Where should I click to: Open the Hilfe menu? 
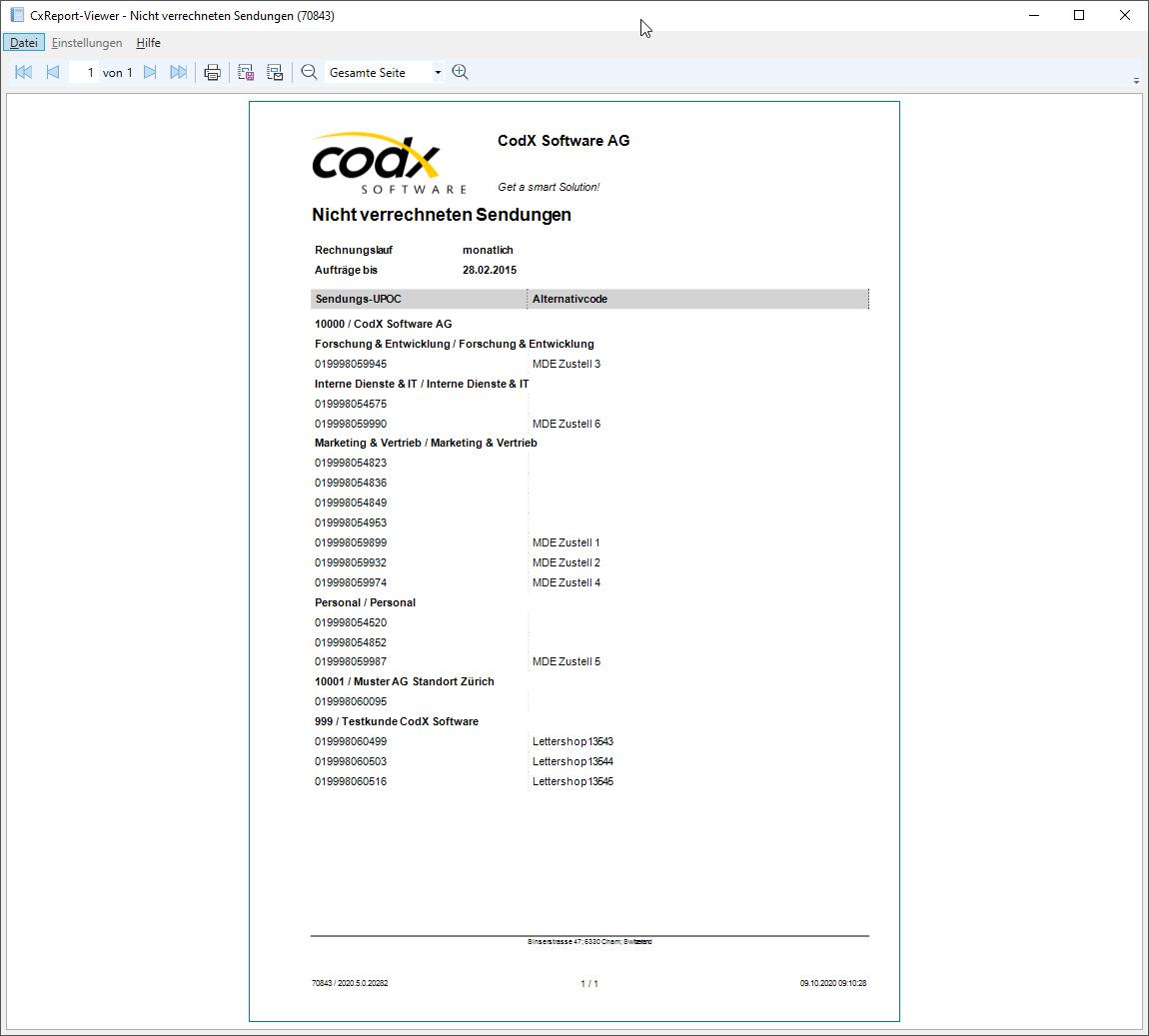tap(148, 43)
